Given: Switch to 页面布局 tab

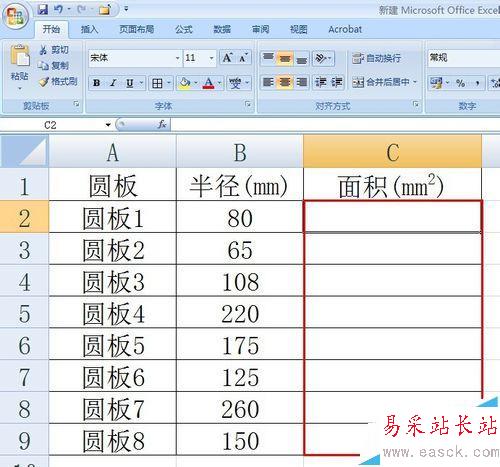Looking at the screenshot, I should tap(137, 29).
